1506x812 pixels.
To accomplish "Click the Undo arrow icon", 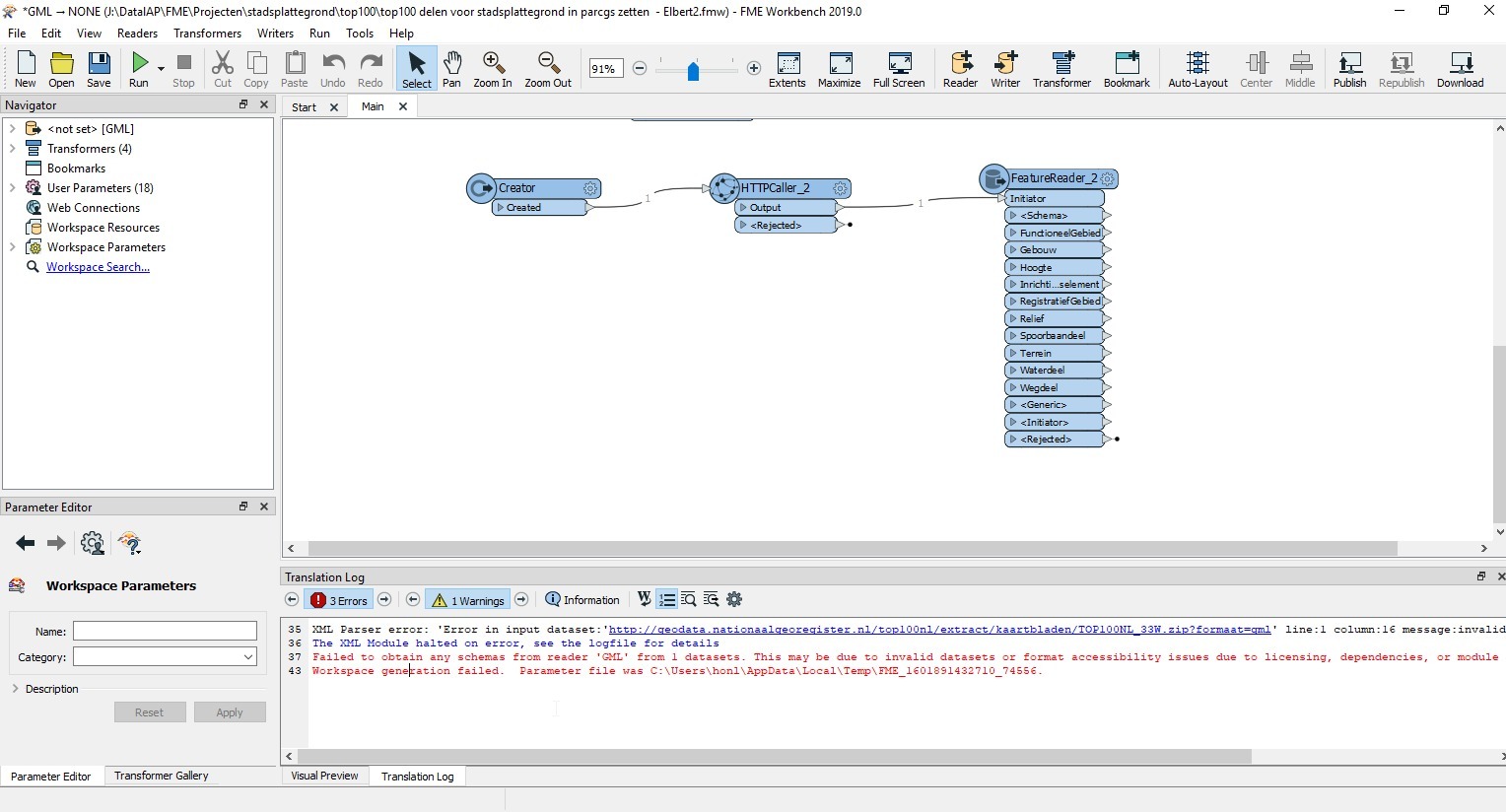I will [333, 69].
